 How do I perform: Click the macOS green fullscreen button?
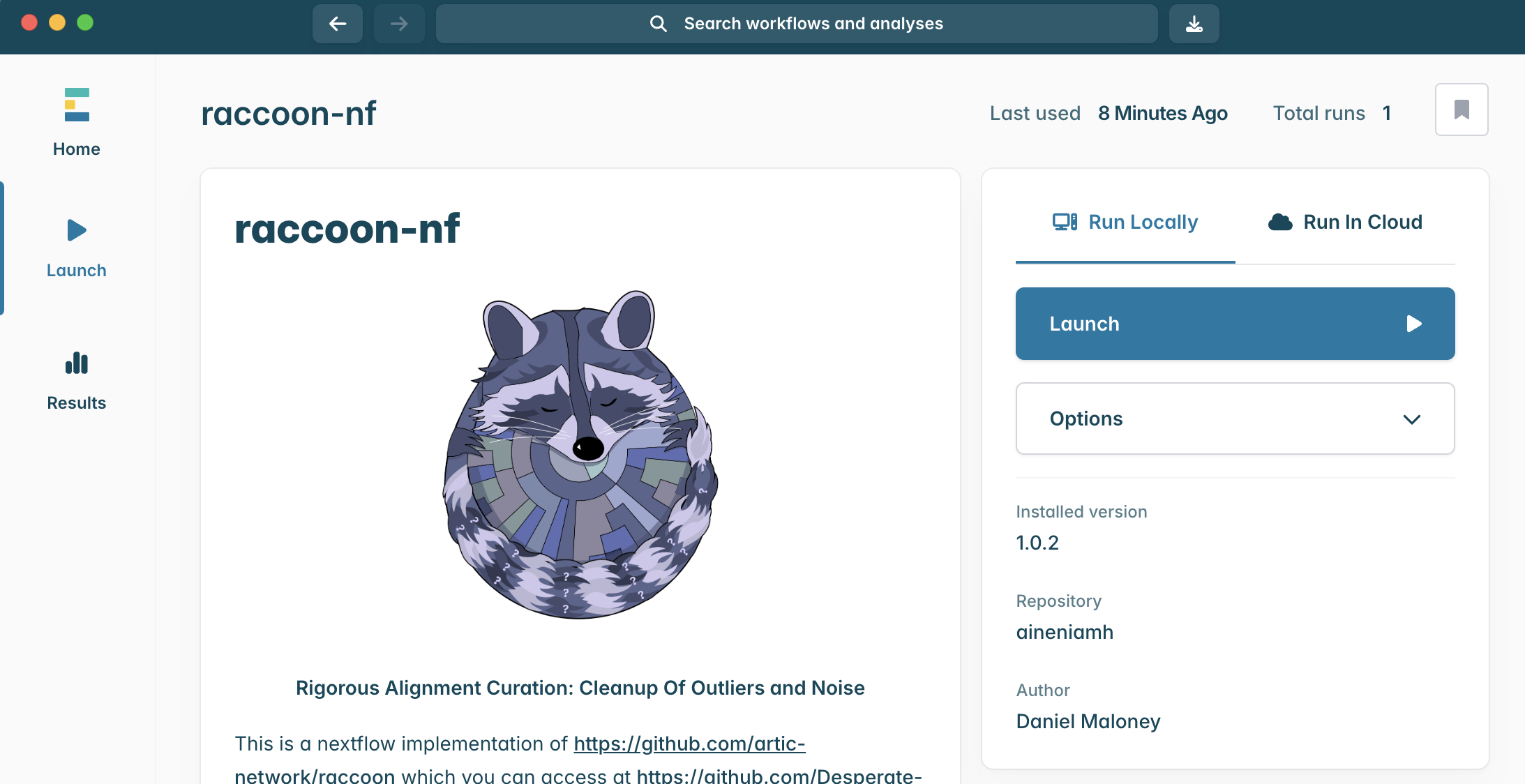[x=85, y=22]
